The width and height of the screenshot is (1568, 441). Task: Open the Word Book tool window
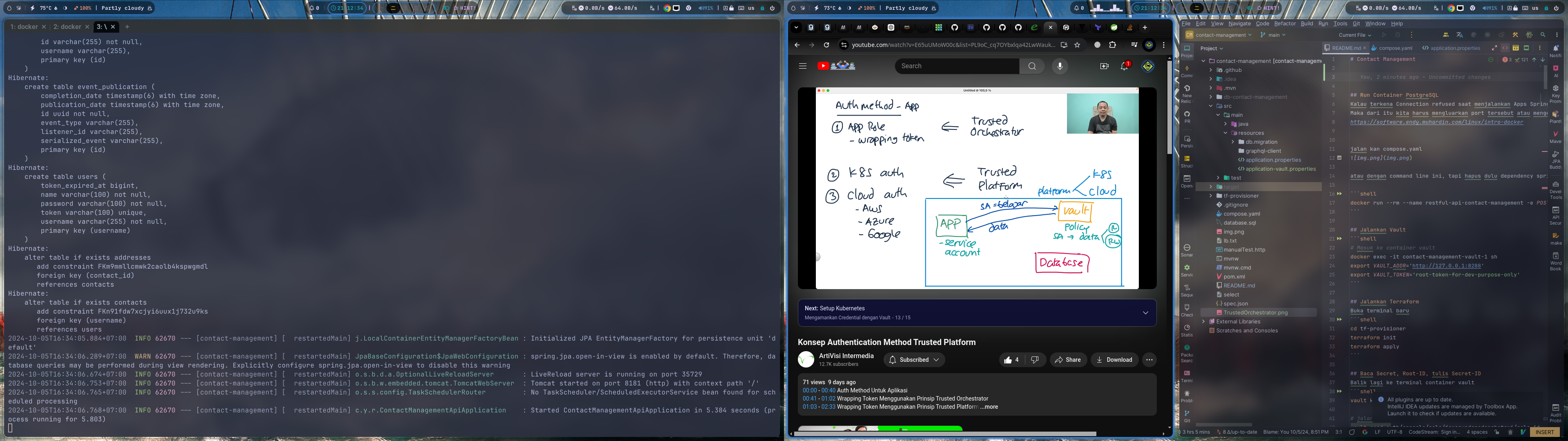tap(1555, 261)
